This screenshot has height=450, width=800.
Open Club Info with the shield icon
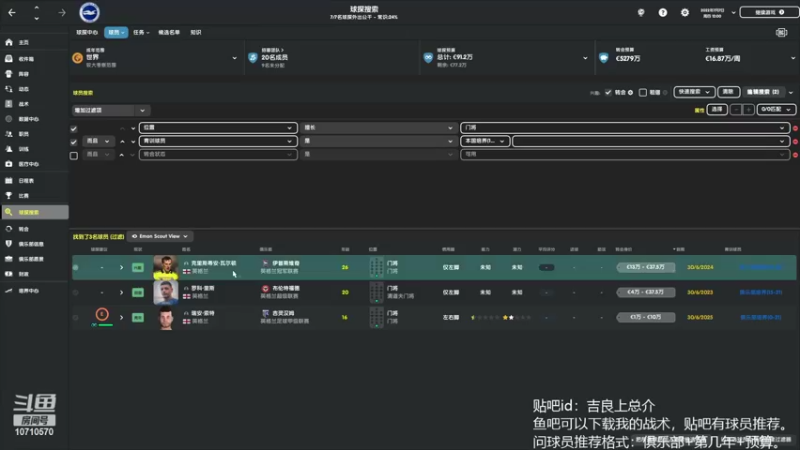pos(9,244)
